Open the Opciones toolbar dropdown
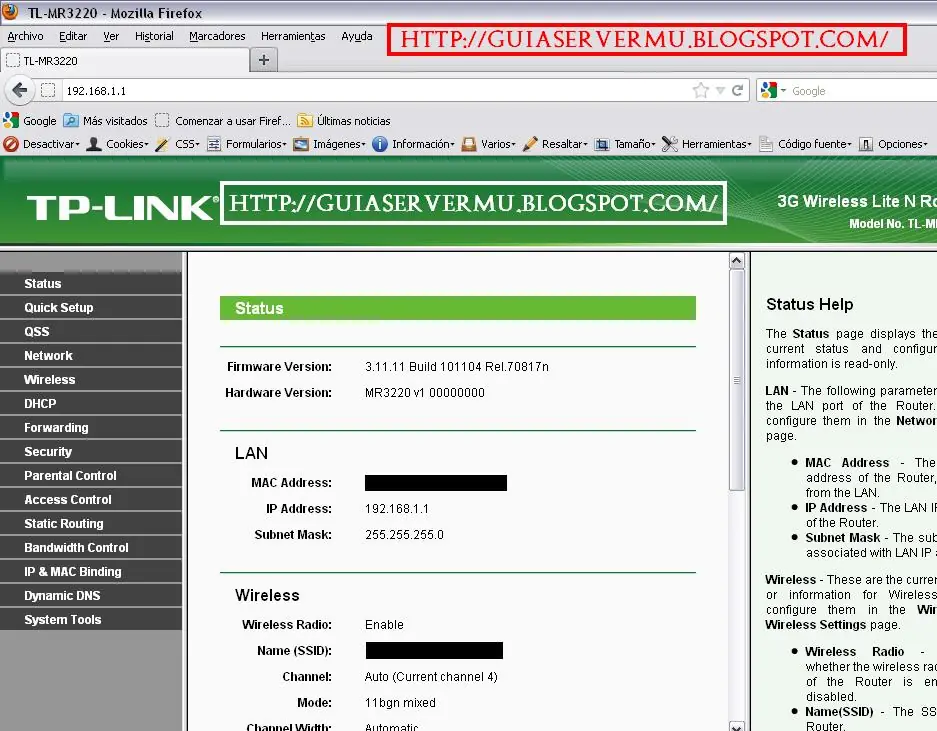The height and width of the screenshot is (731, 937). (893, 144)
